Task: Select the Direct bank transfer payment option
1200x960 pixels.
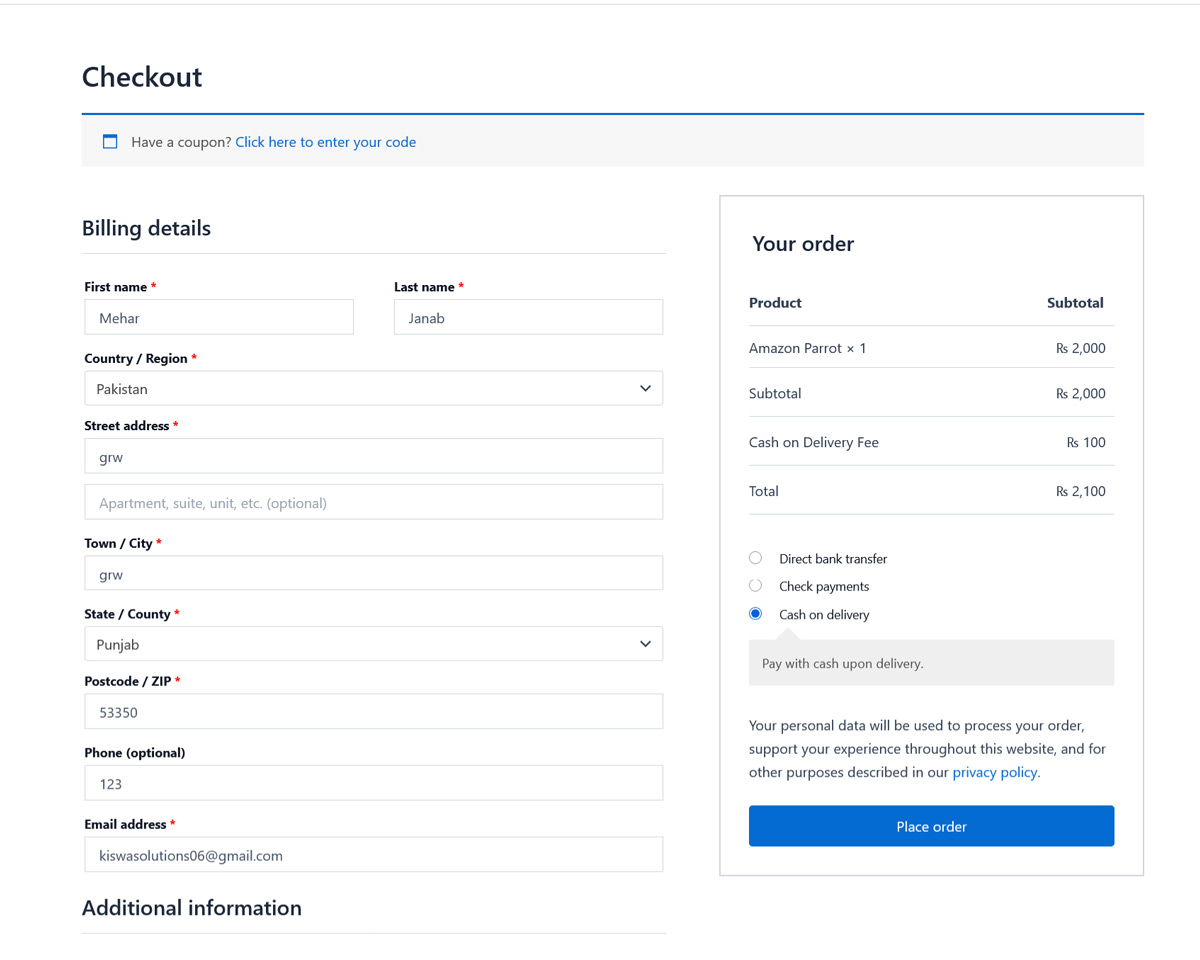Action: [755, 558]
